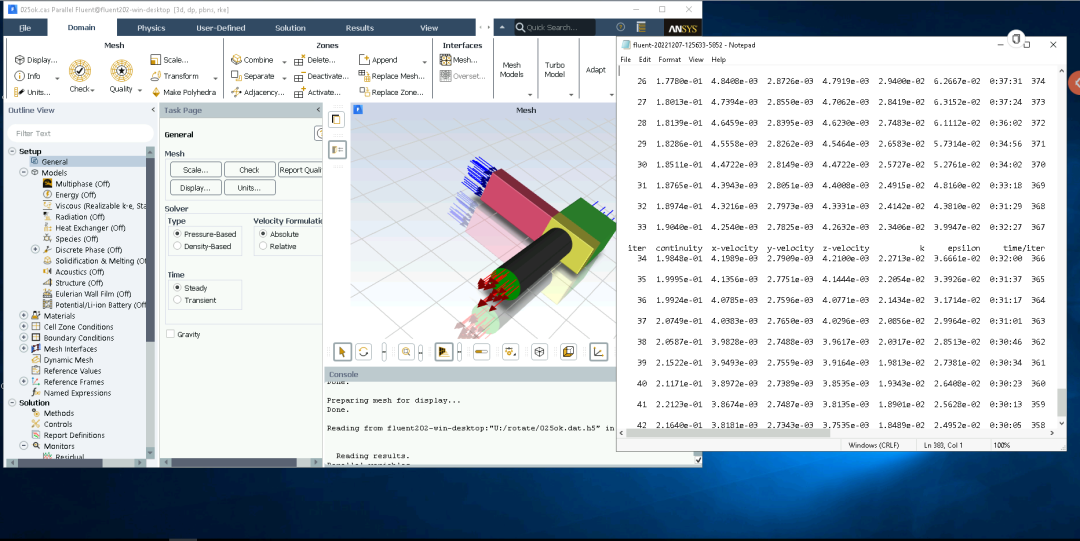The image size is (1080, 541).
Task: Open the Physics ribbon tab
Action: coord(151,28)
